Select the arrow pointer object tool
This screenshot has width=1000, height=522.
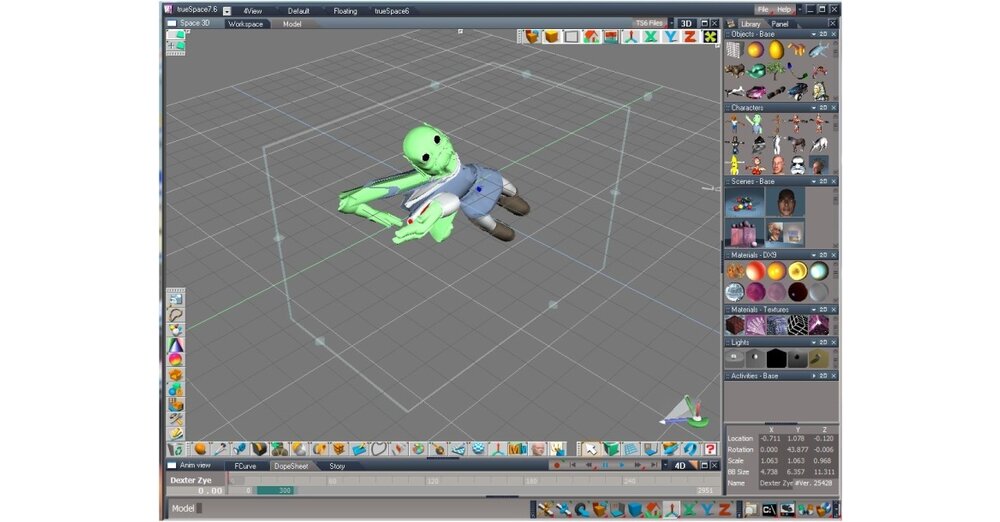pos(590,449)
